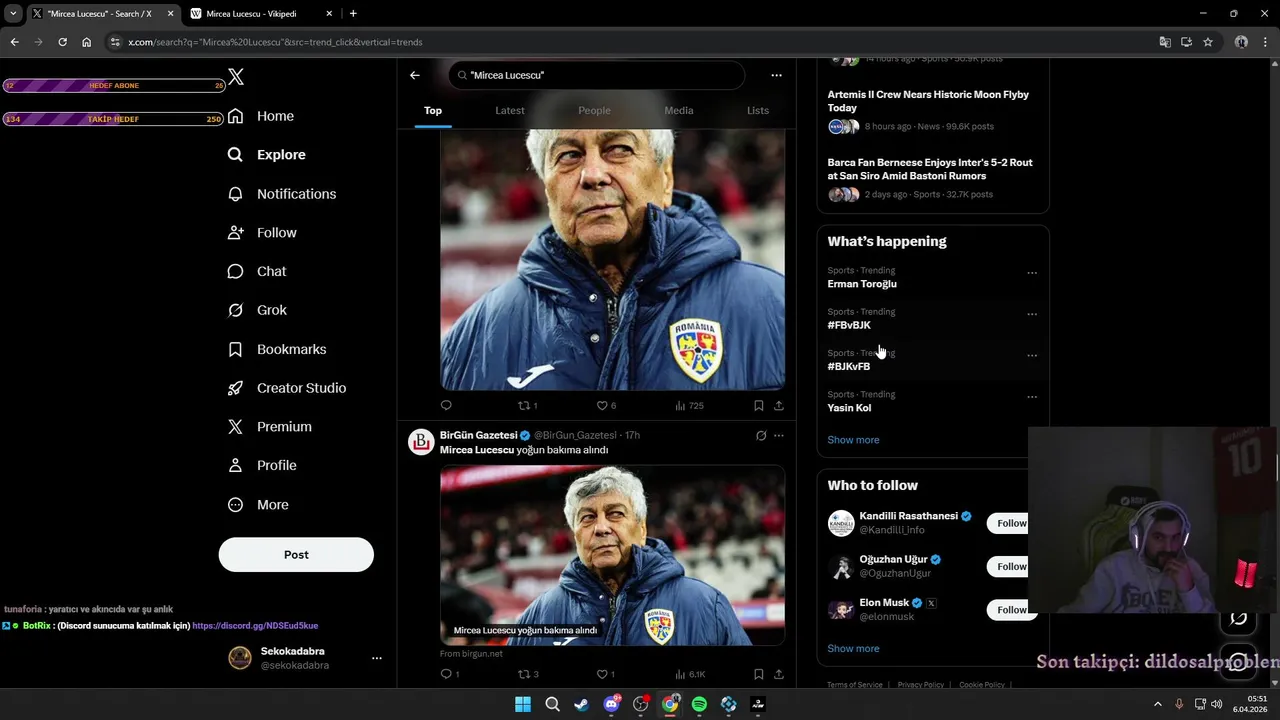Open three-dot menu on BirGün post
This screenshot has height=720, width=1280.
pyautogui.click(x=779, y=435)
